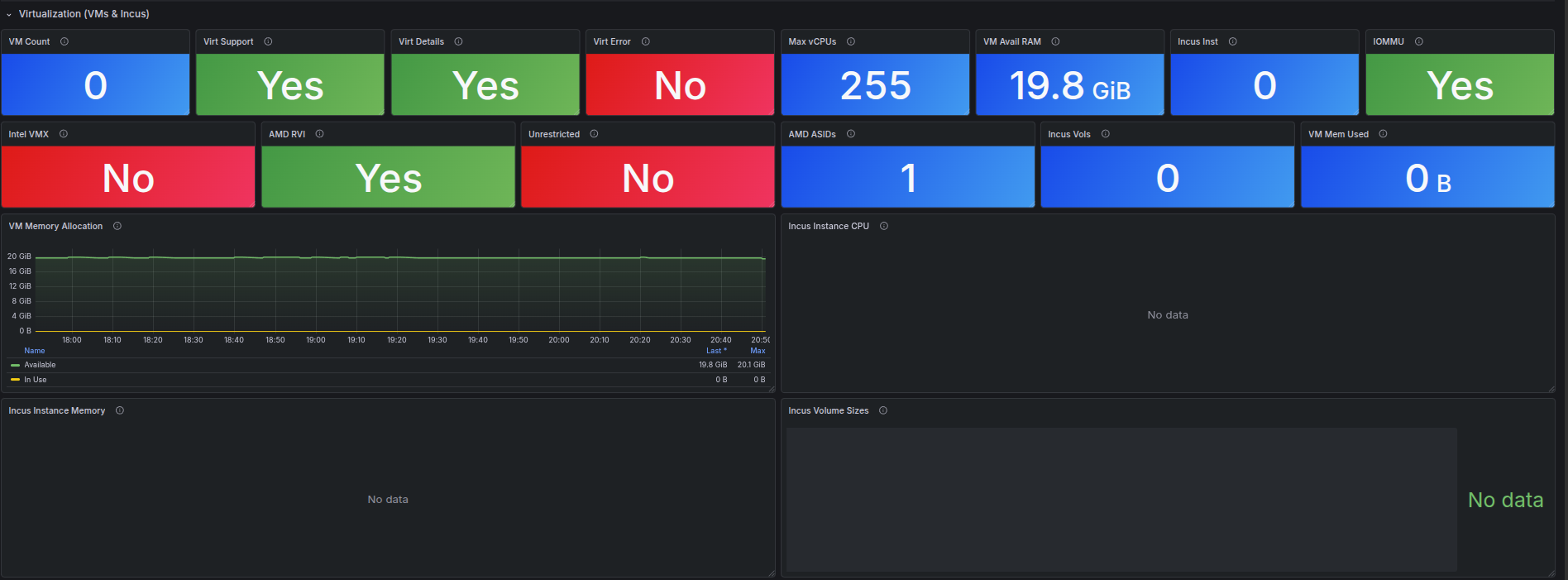Open the Incus Instance CPU panel title menu
The width and height of the screenshot is (1568, 580).
coord(829,226)
